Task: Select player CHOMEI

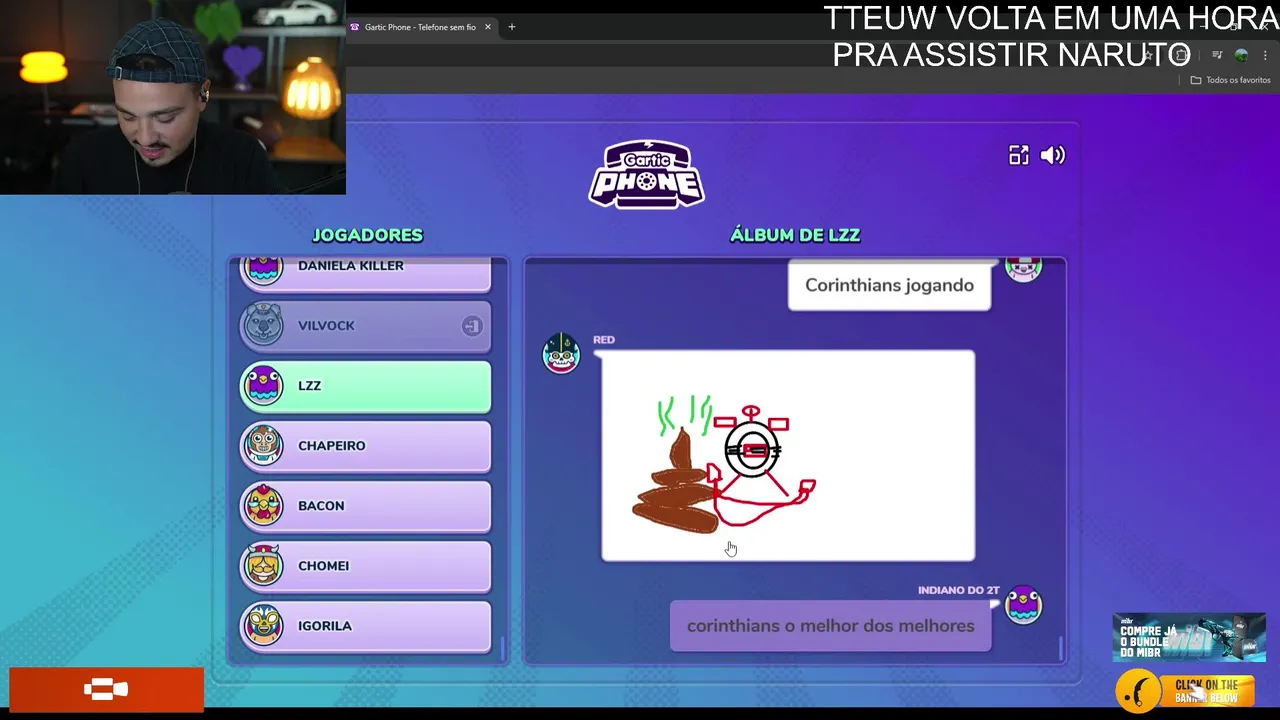Action: click(365, 566)
